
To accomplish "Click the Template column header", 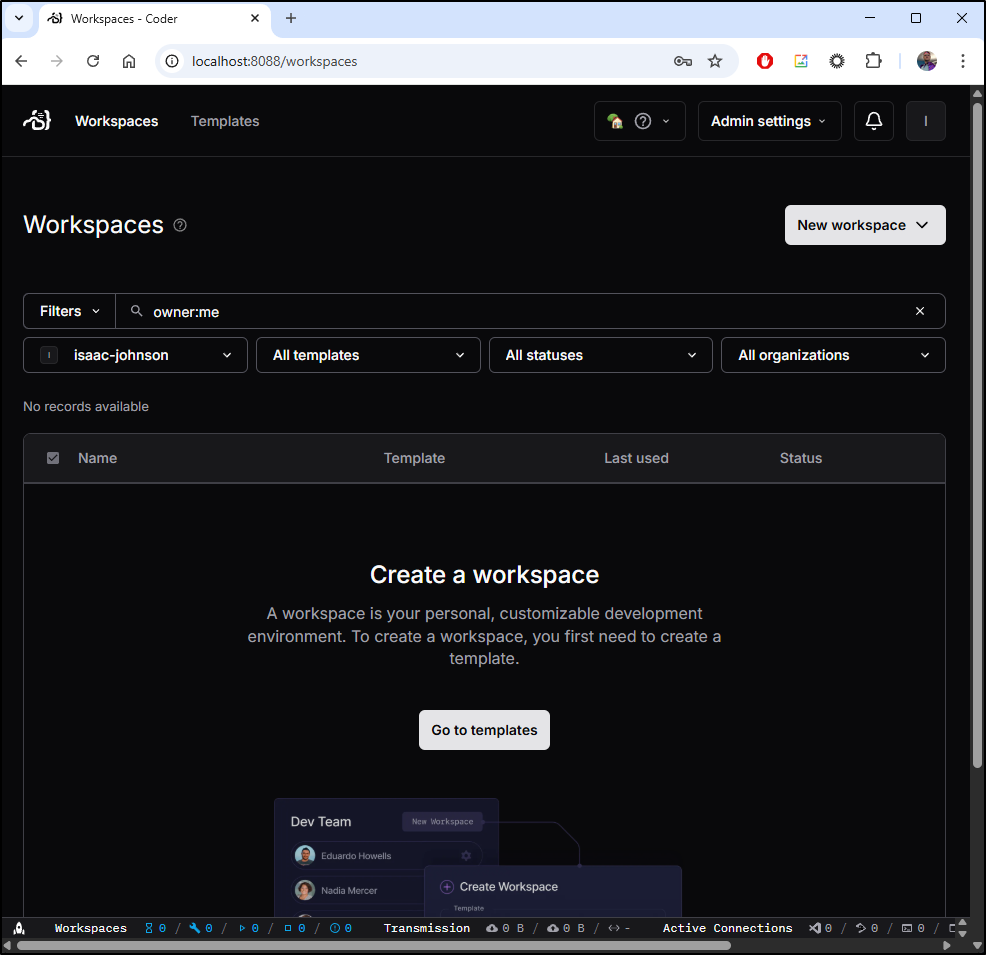I will 414,458.
